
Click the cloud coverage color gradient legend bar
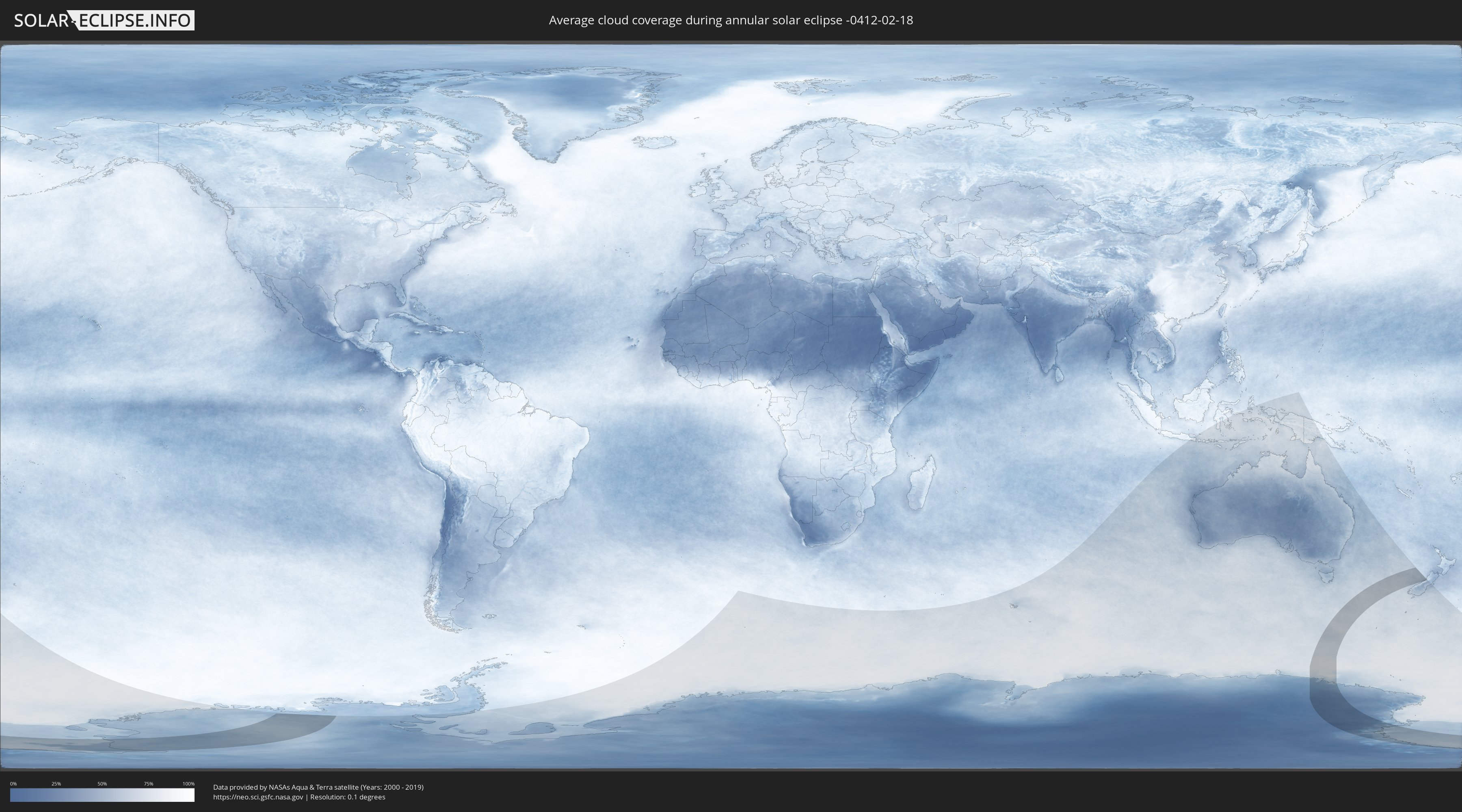coord(102,795)
